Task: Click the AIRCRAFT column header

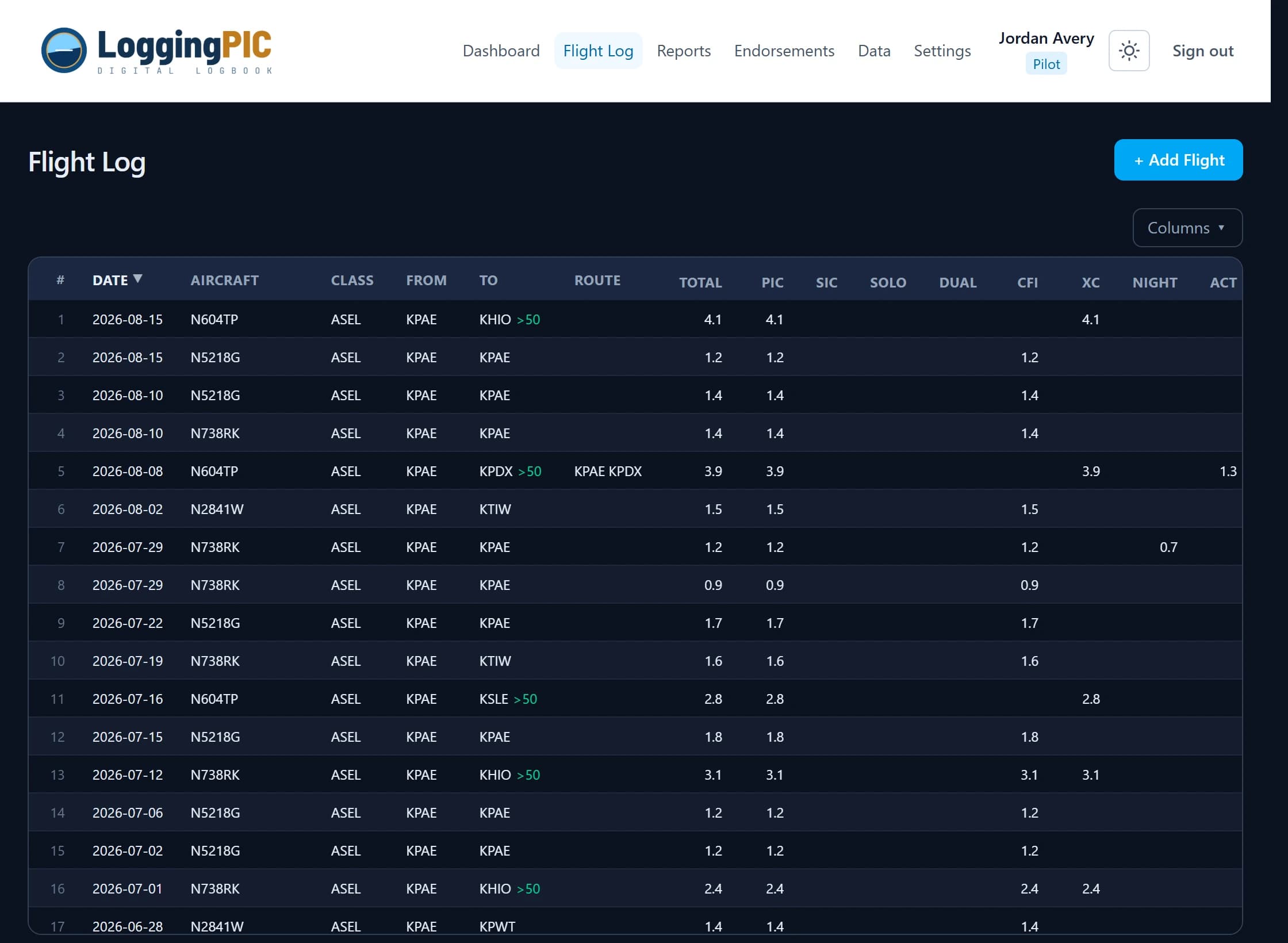Action: (224, 280)
